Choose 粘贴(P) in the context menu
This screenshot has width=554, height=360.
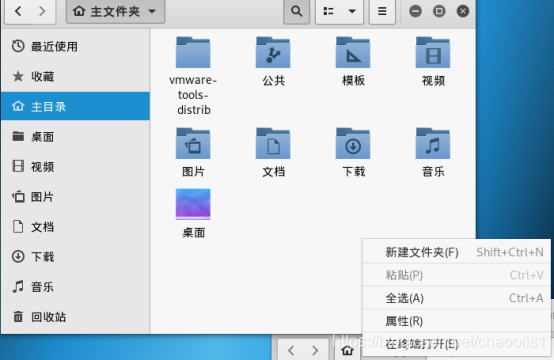click(456, 275)
